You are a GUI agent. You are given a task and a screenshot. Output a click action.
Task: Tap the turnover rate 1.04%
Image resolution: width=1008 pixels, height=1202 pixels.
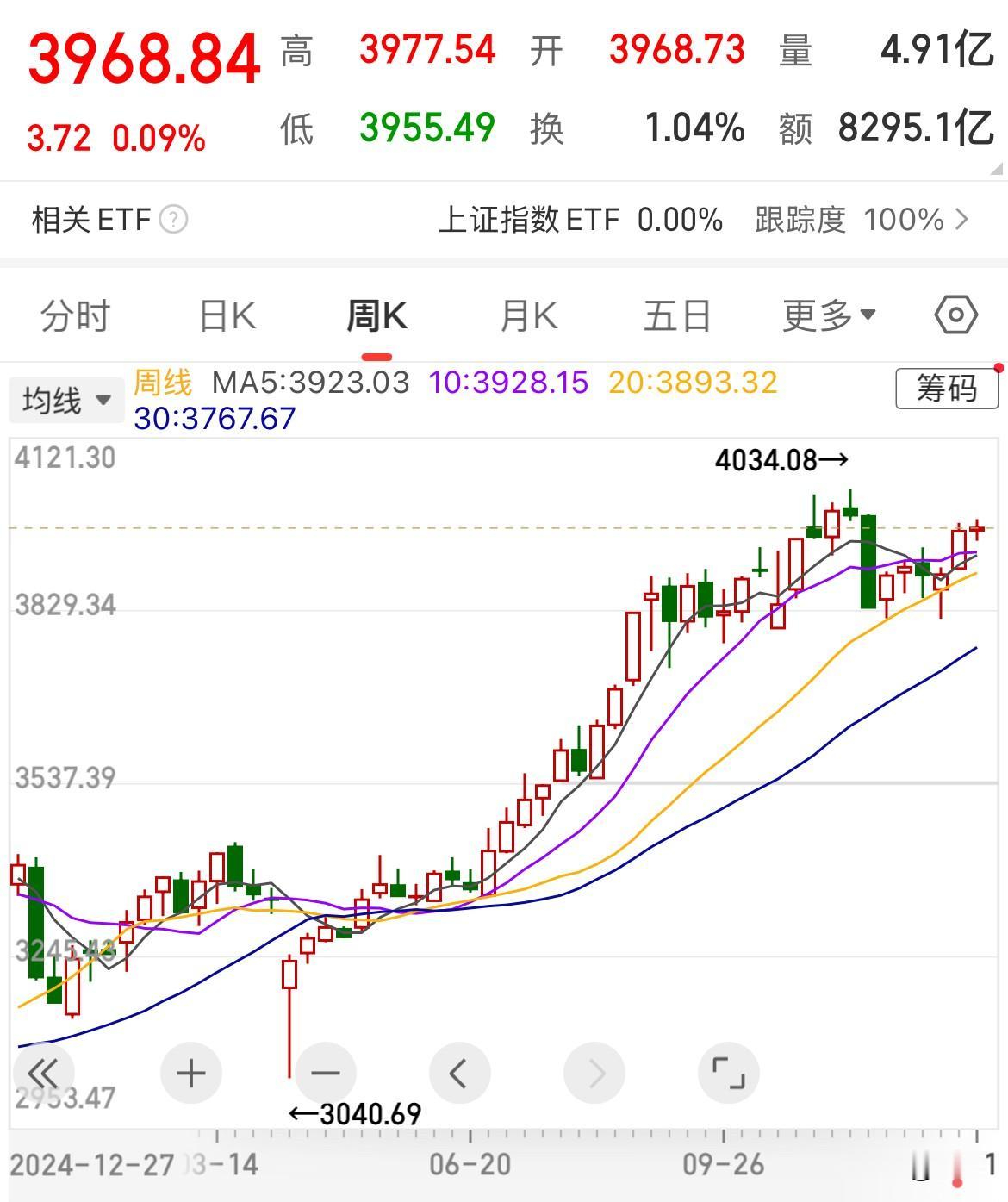tap(694, 128)
